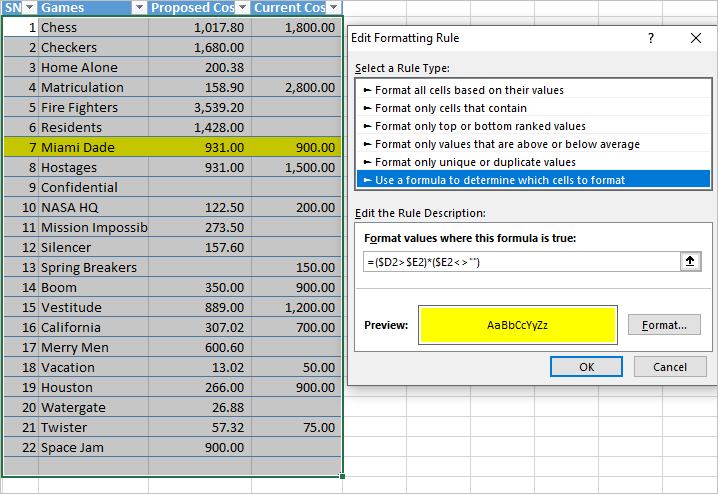718x494 pixels.
Task: Select the Twister cell
Action: tap(93, 427)
